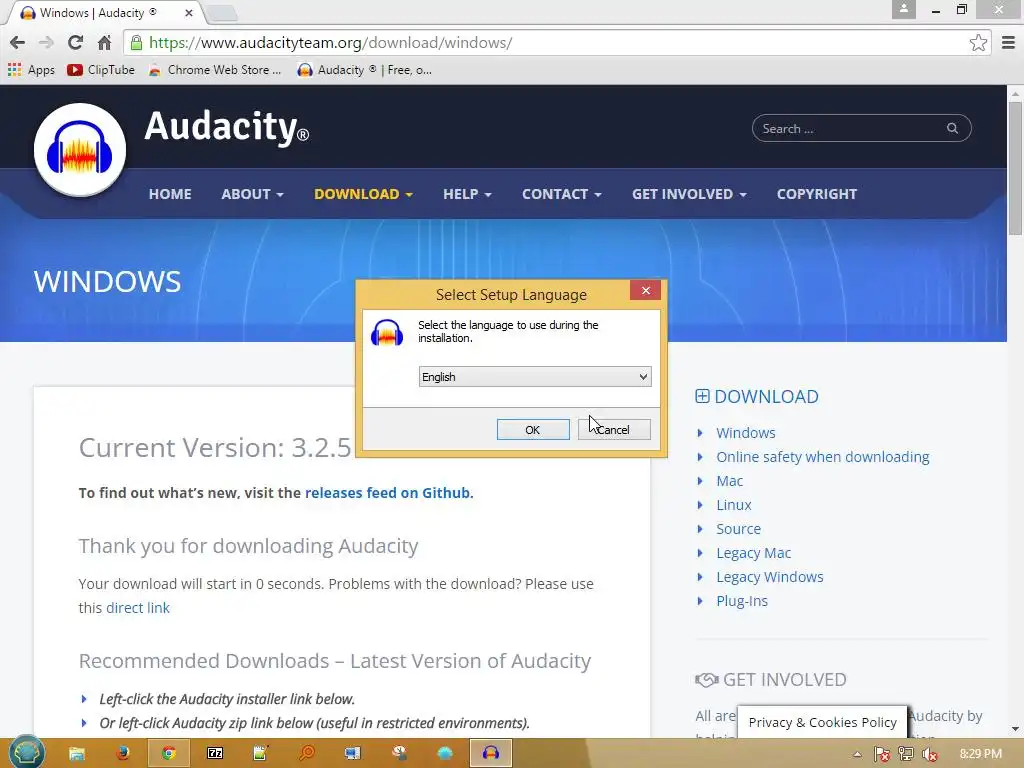Open the English language dropdown in setup dialog
Image resolution: width=1024 pixels, height=768 pixels.
pyautogui.click(x=535, y=377)
